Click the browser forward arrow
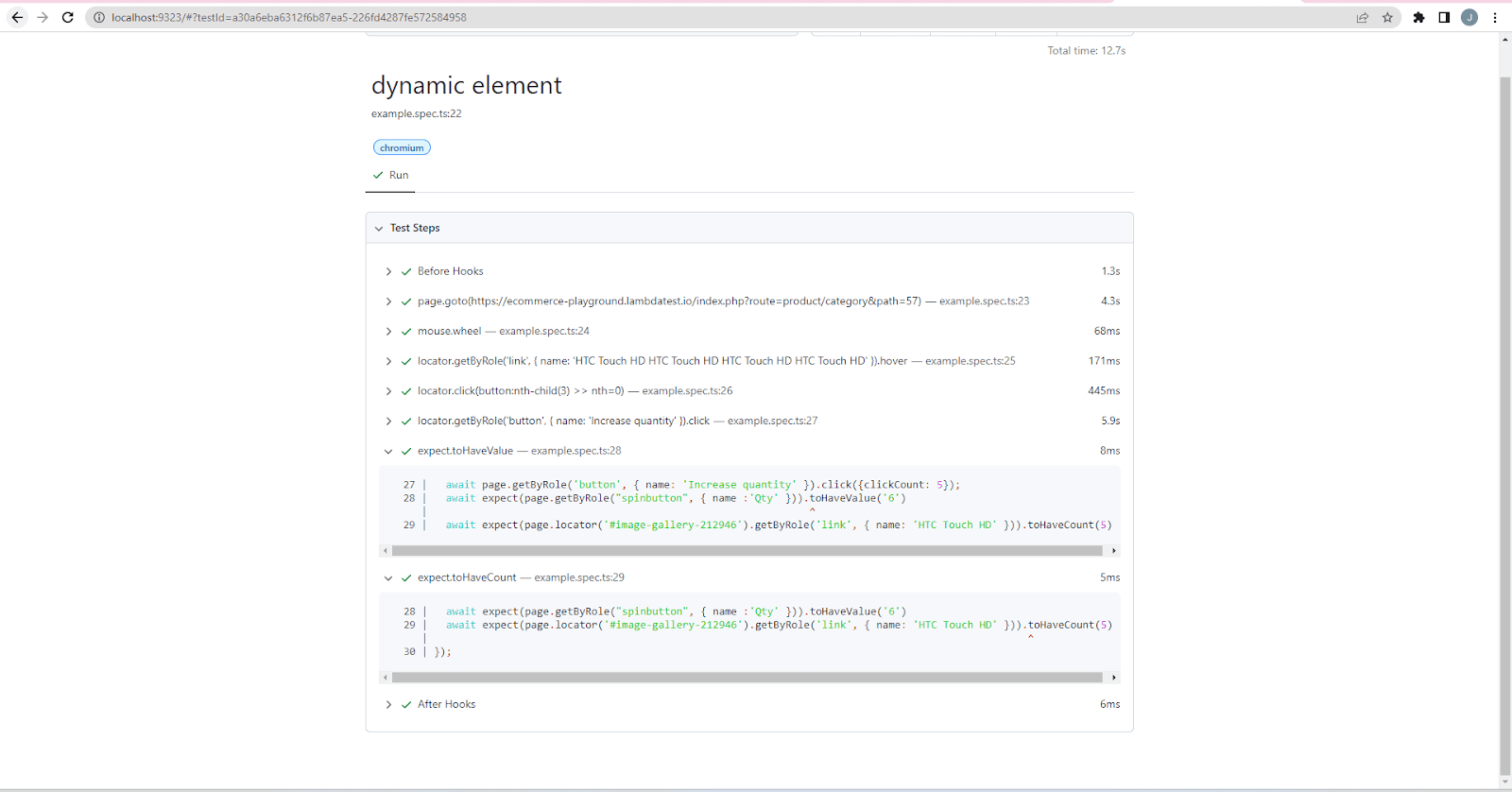This screenshot has width=1512, height=792. coord(43,17)
